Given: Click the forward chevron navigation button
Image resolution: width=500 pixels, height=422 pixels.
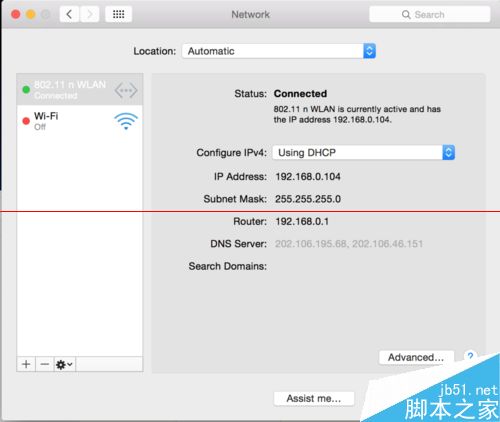Looking at the screenshot, I should pos(89,14).
